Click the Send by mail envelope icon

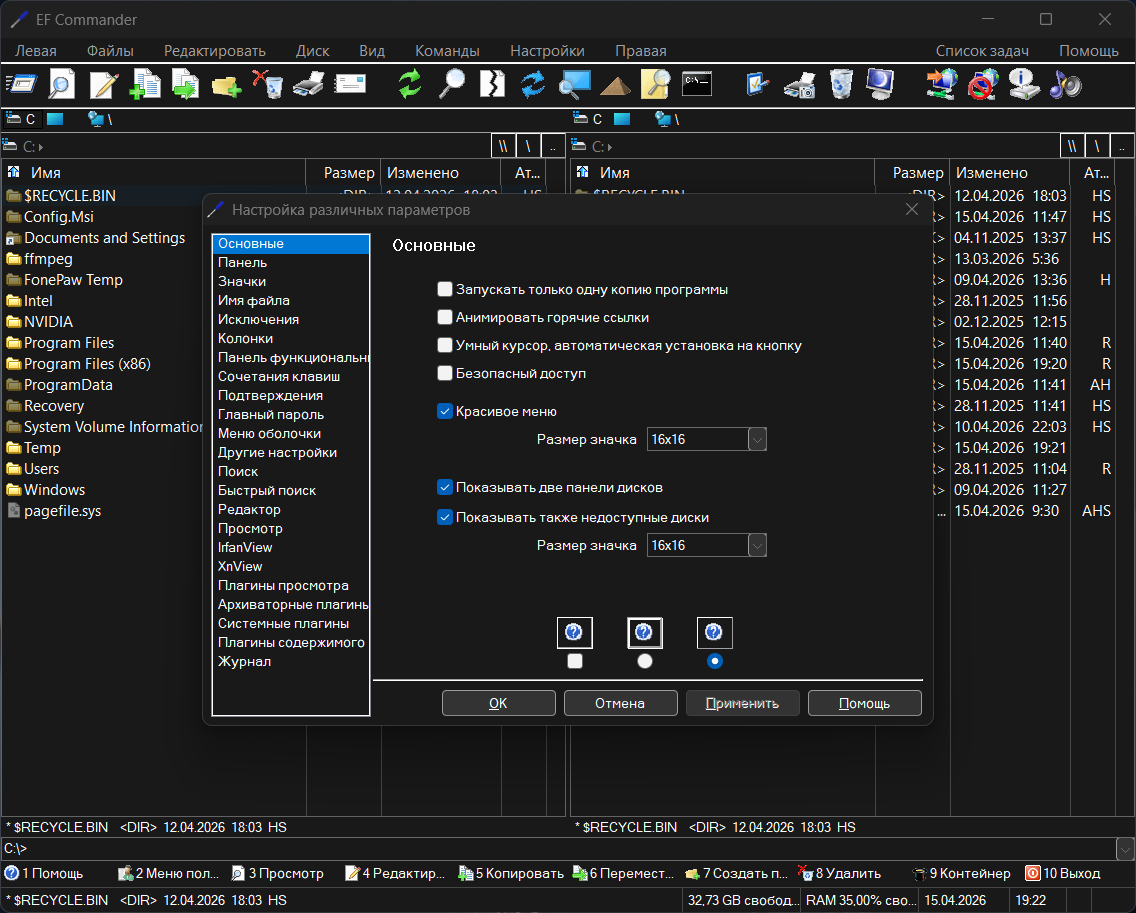click(x=350, y=84)
